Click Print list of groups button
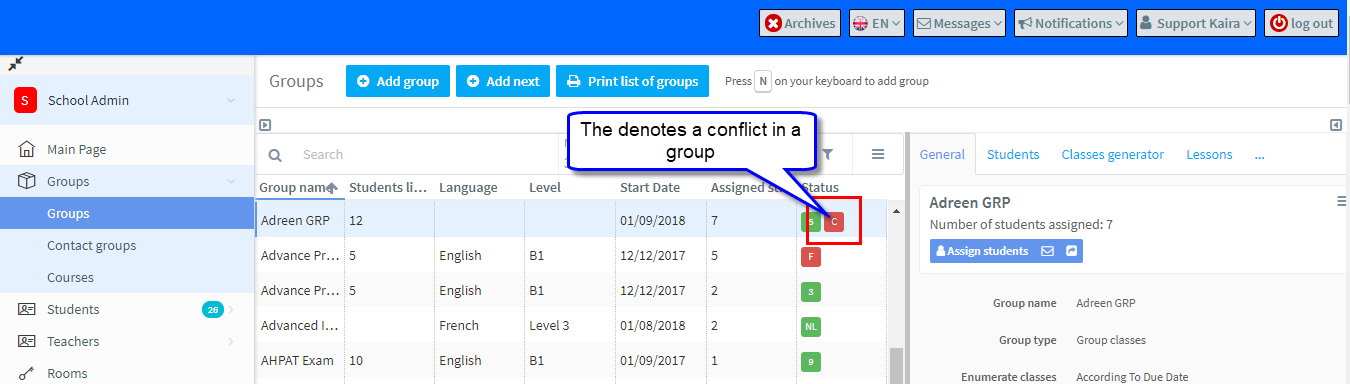Screen dimensions: 1350x384 (632, 81)
